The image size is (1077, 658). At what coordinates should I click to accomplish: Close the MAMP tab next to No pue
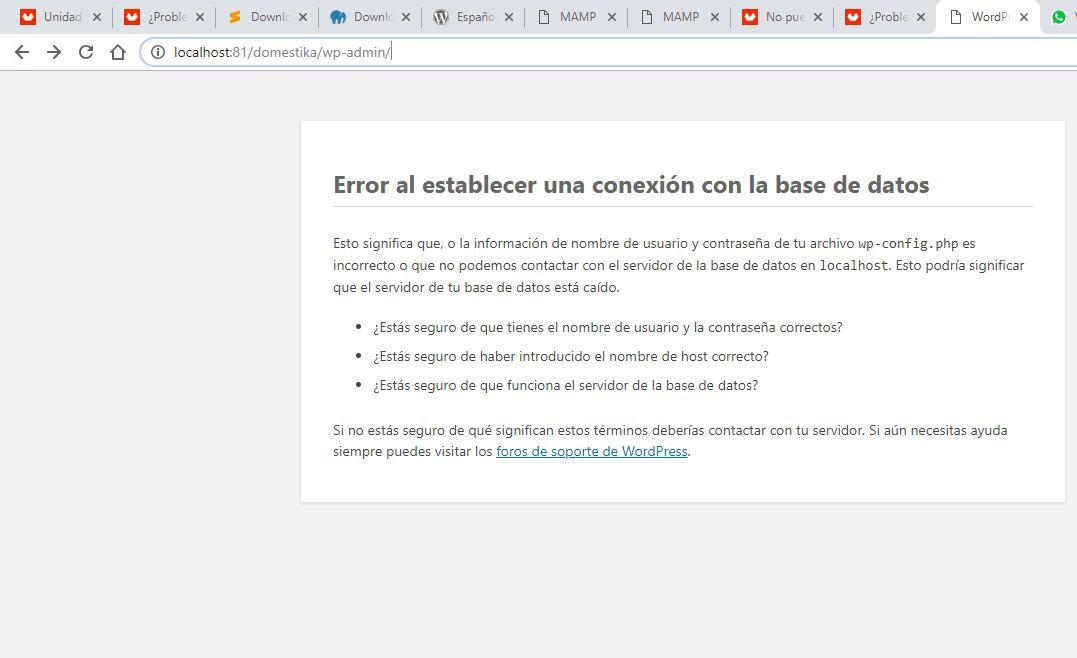click(715, 17)
